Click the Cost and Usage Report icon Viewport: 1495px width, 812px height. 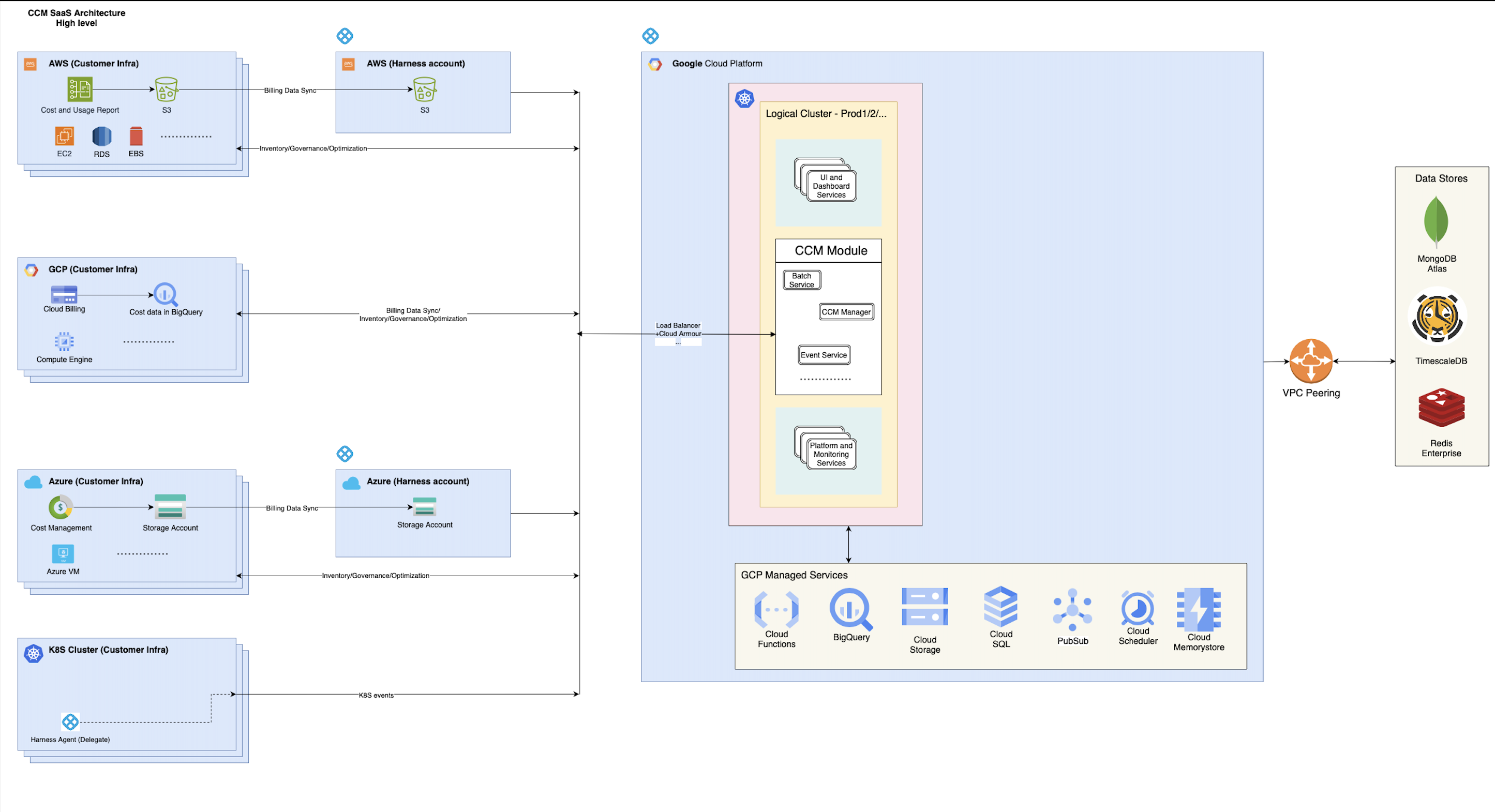pos(80,89)
